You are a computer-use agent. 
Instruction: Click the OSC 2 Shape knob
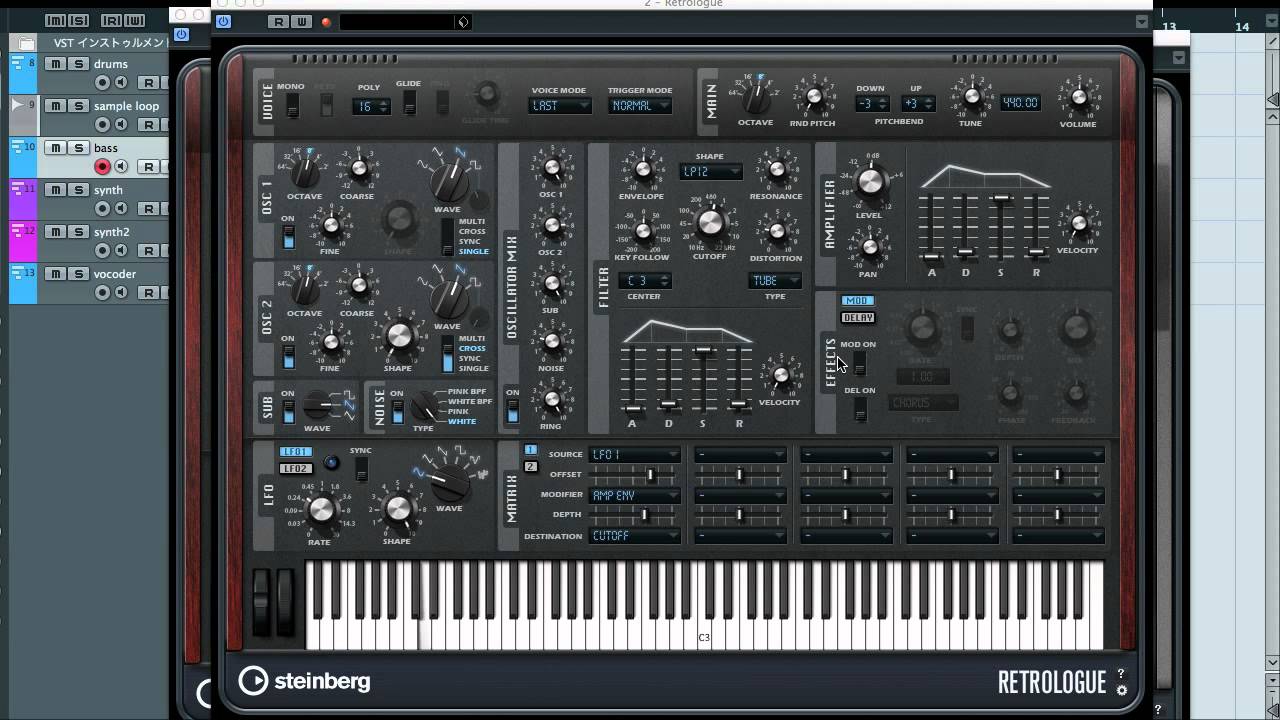pos(398,336)
